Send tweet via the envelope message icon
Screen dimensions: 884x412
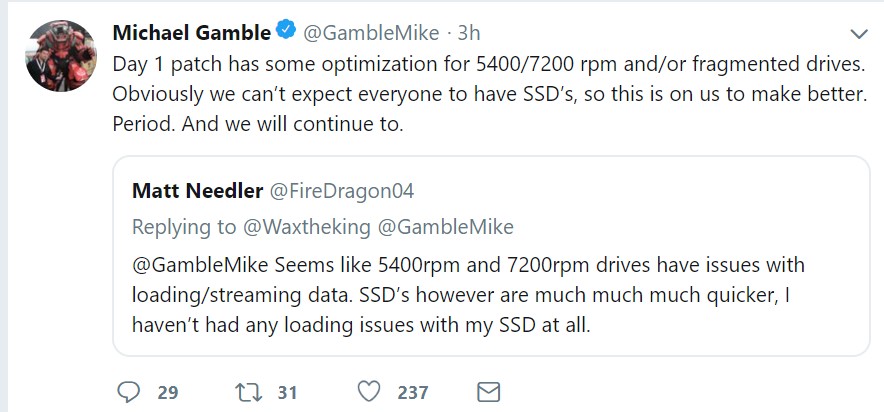coord(488,391)
